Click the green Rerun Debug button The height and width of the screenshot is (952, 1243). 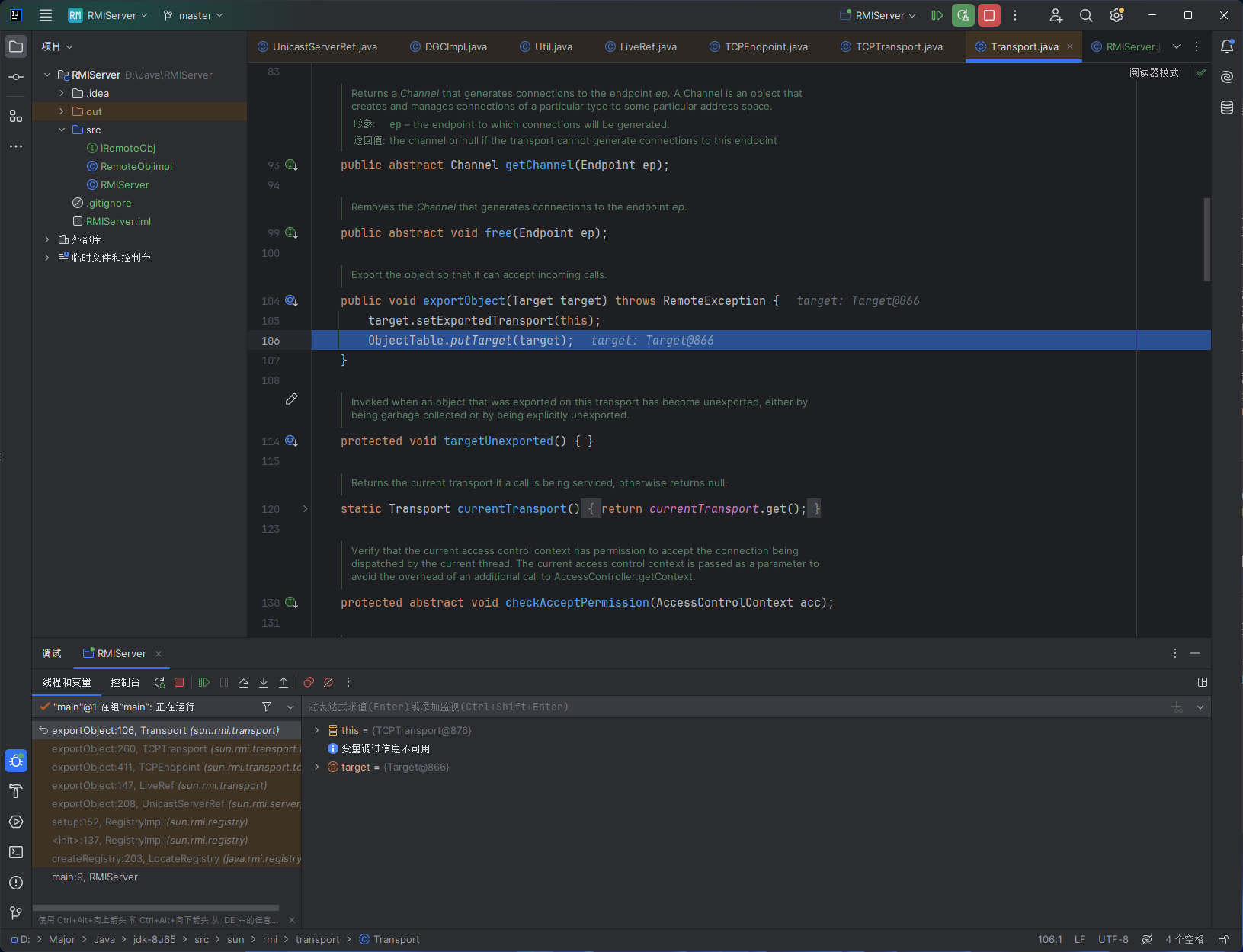963,15
